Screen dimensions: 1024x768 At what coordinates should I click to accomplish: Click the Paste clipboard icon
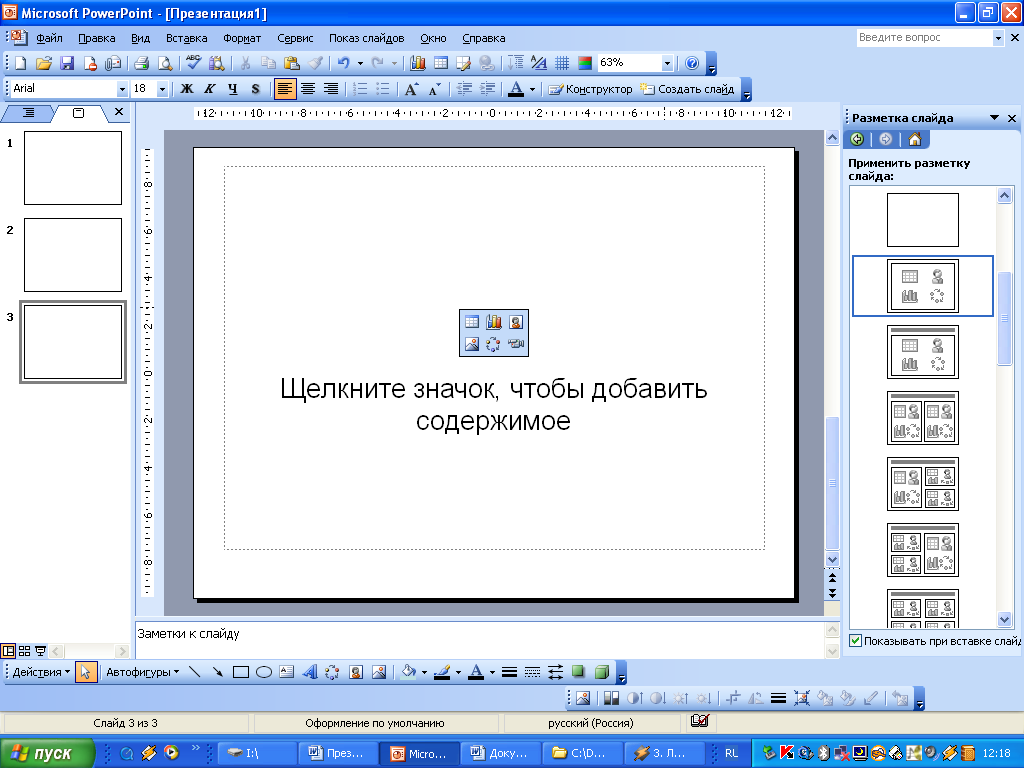tap(291, 63)
